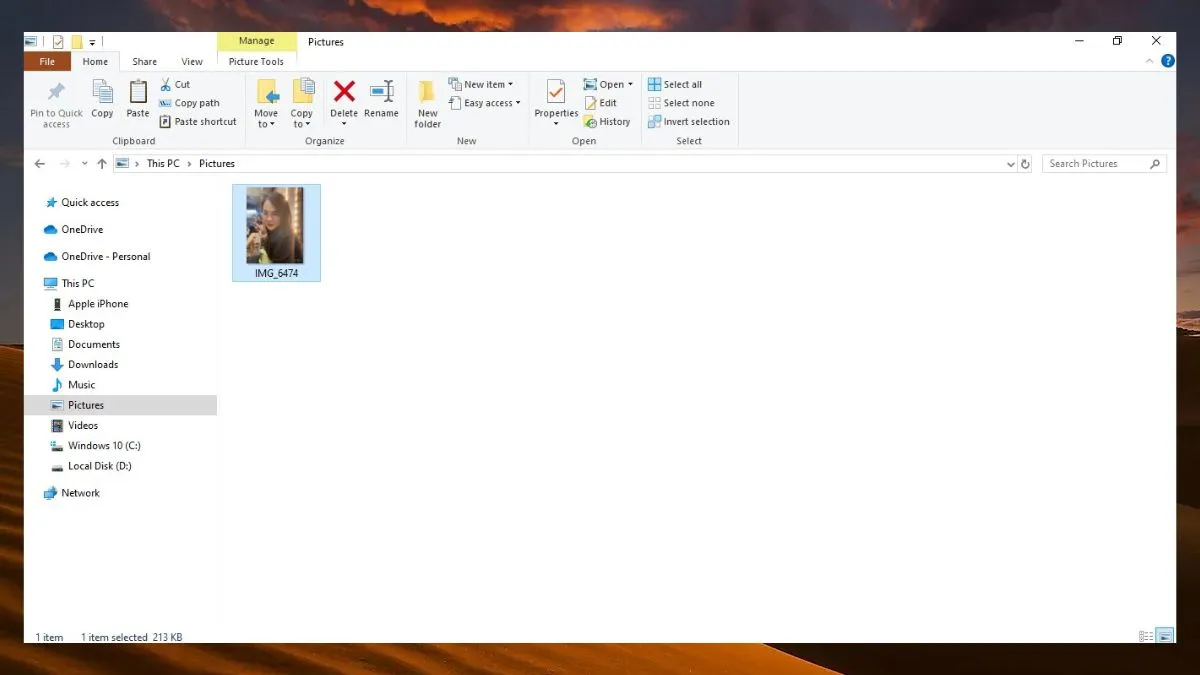The width and height of the screenshot is (1200, 675).
Task: Refresh the Pictures folder view
Action: point(1025,164)
